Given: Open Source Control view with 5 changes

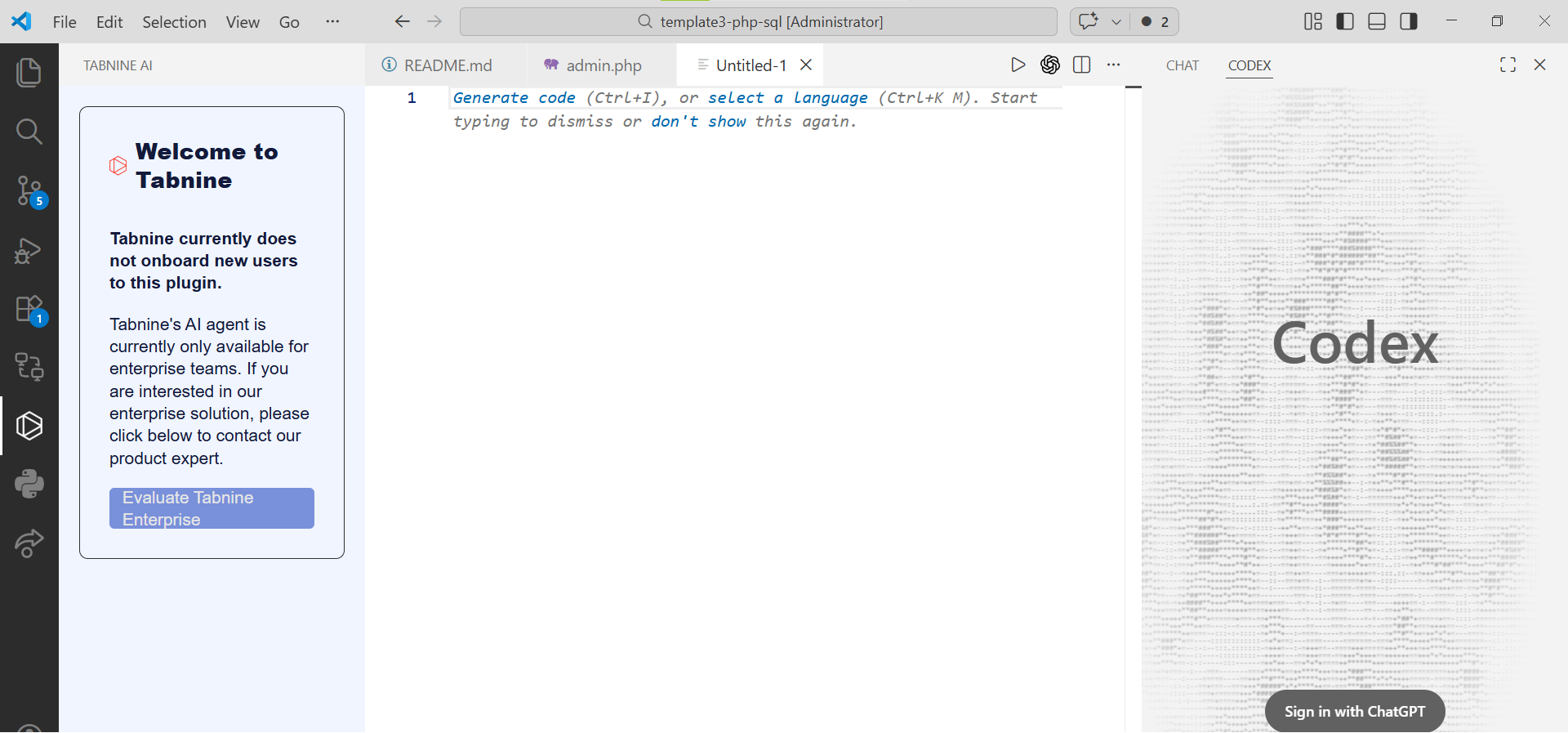Looking at the screenshot, I should point(29,191).
